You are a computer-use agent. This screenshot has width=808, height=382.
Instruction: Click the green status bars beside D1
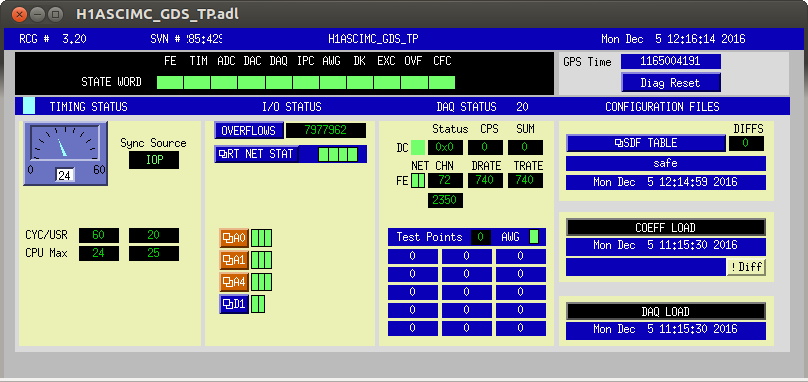258,304
